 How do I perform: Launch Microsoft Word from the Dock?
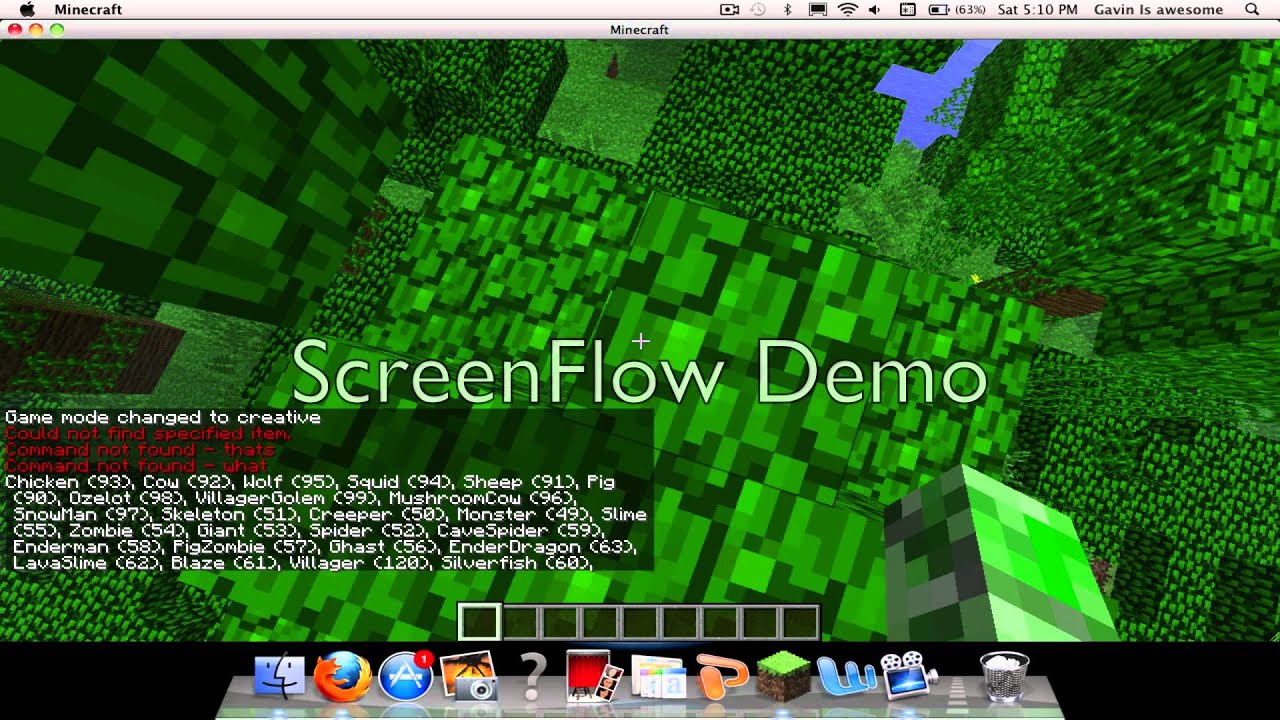pos(847,677)
